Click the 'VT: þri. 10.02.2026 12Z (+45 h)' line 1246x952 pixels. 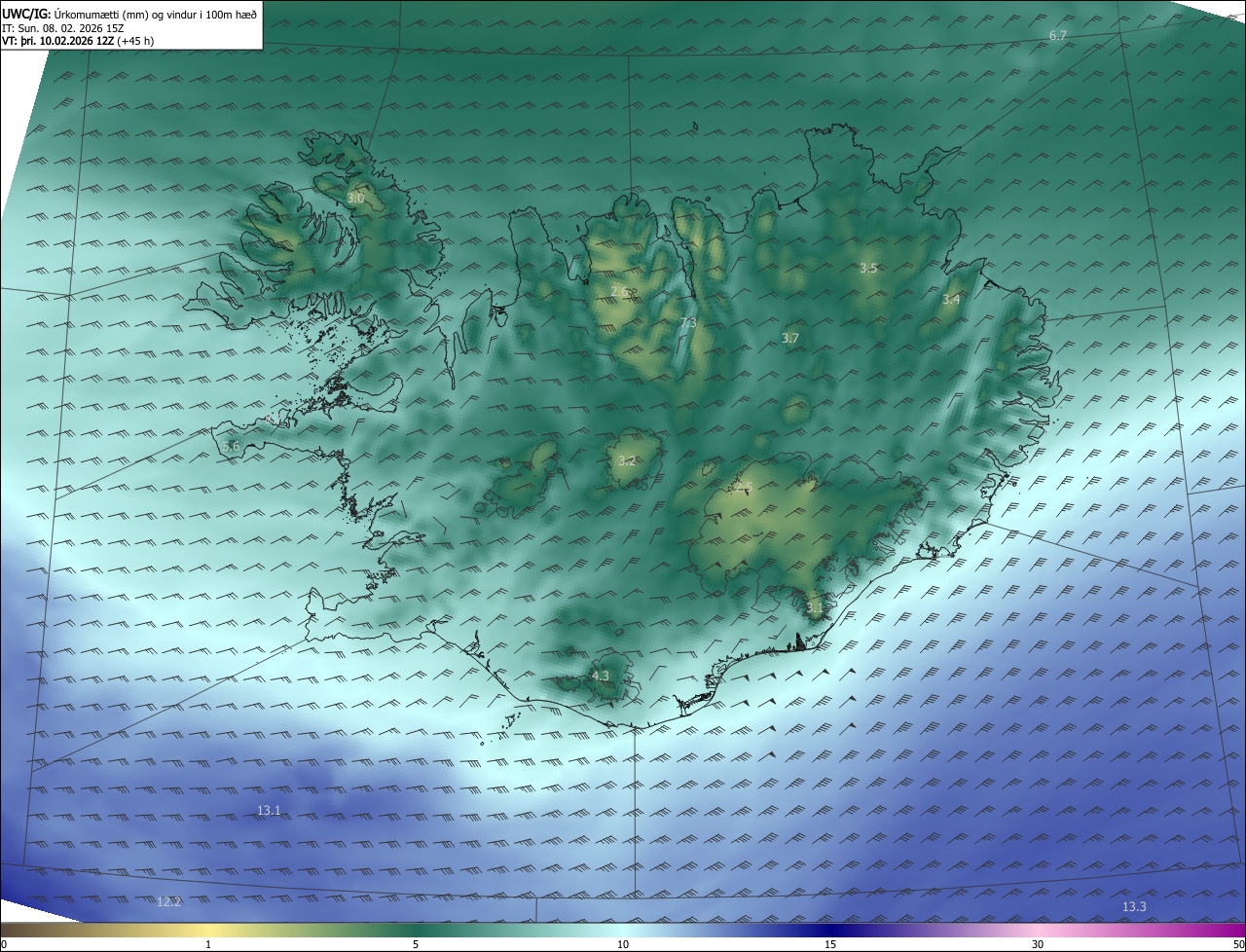coord(78,41)
